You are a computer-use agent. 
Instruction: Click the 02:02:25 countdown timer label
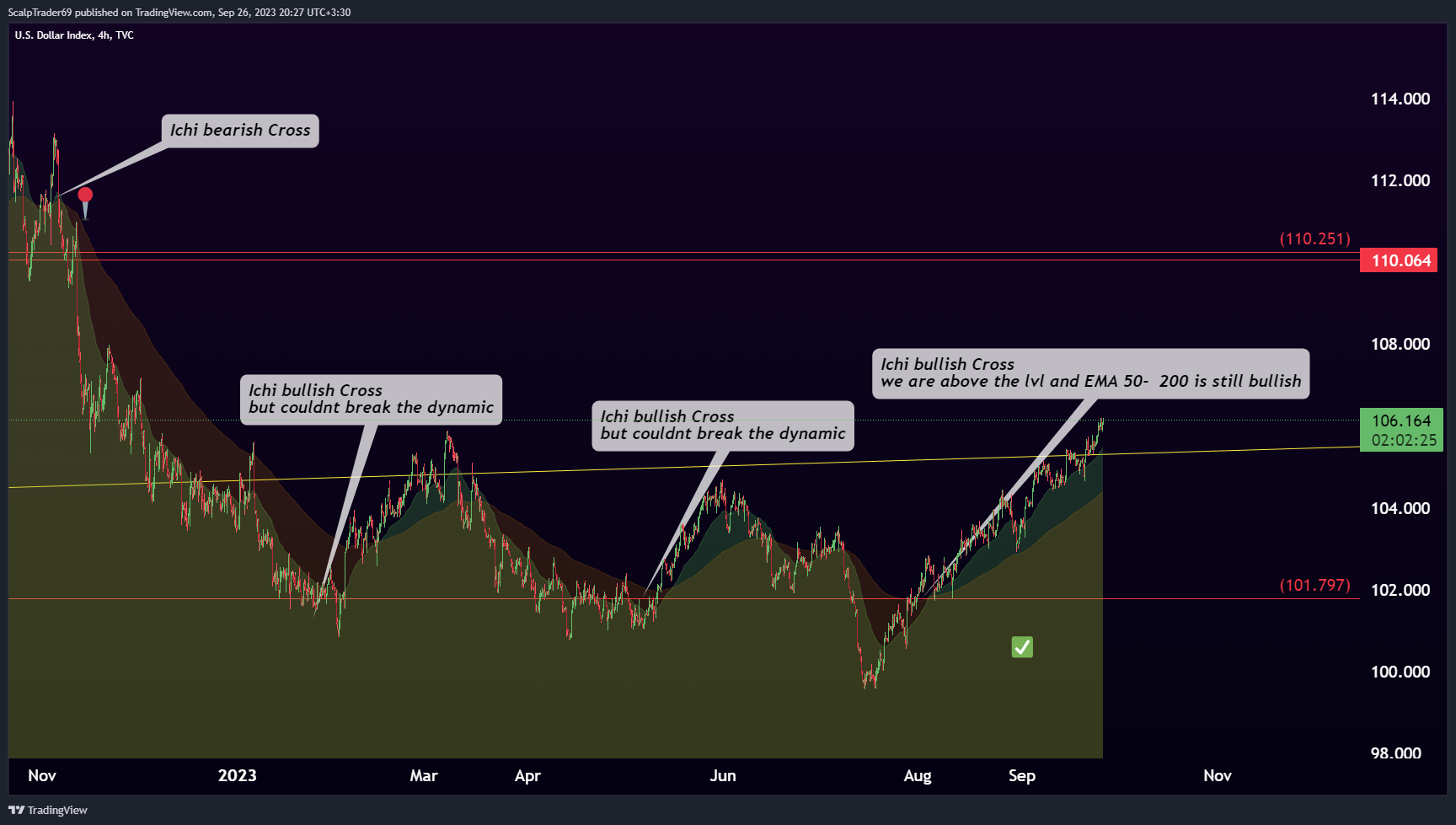coord(1403,440)
